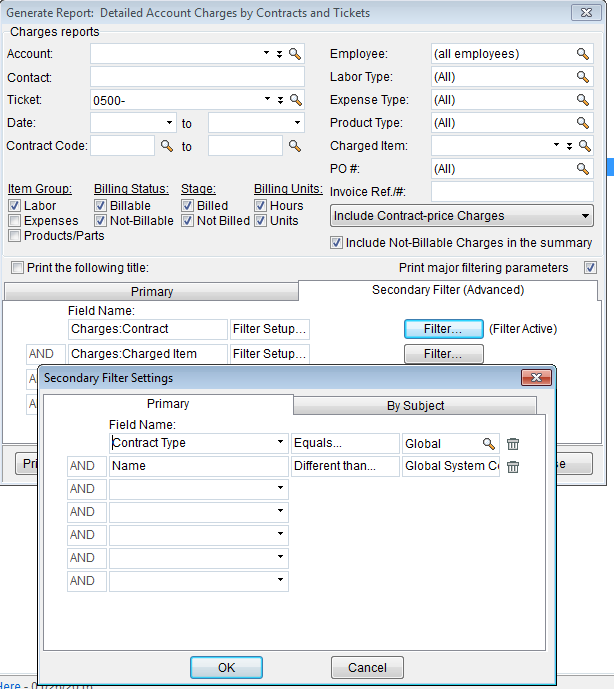
Task: Click Labor Type search magnifier icon
Action: (x=583, y=77)
